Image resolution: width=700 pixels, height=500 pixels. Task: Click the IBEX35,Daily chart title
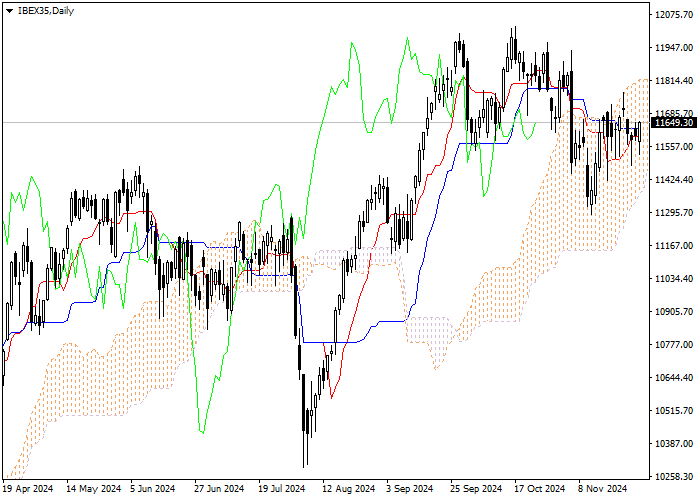pos(46,11)
